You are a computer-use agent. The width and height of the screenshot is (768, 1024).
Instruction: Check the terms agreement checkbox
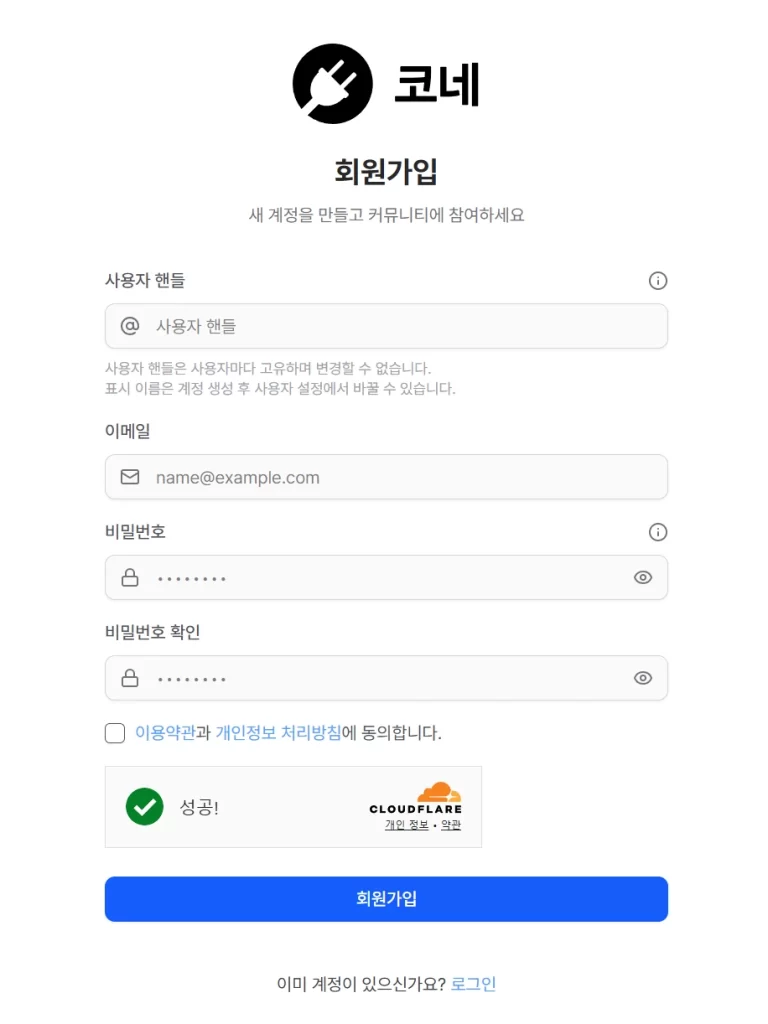click(115, 733)
